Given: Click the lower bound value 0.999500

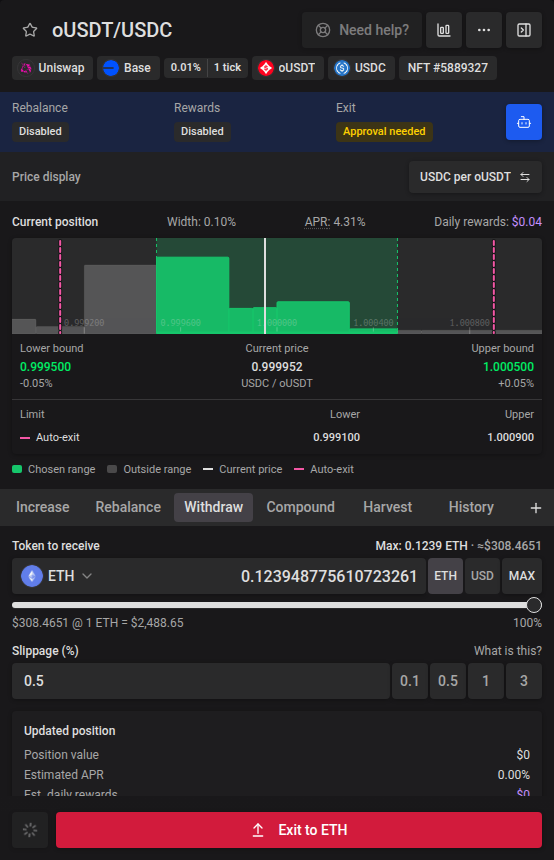Looking at the screenshot, I should tap(46, 367).
